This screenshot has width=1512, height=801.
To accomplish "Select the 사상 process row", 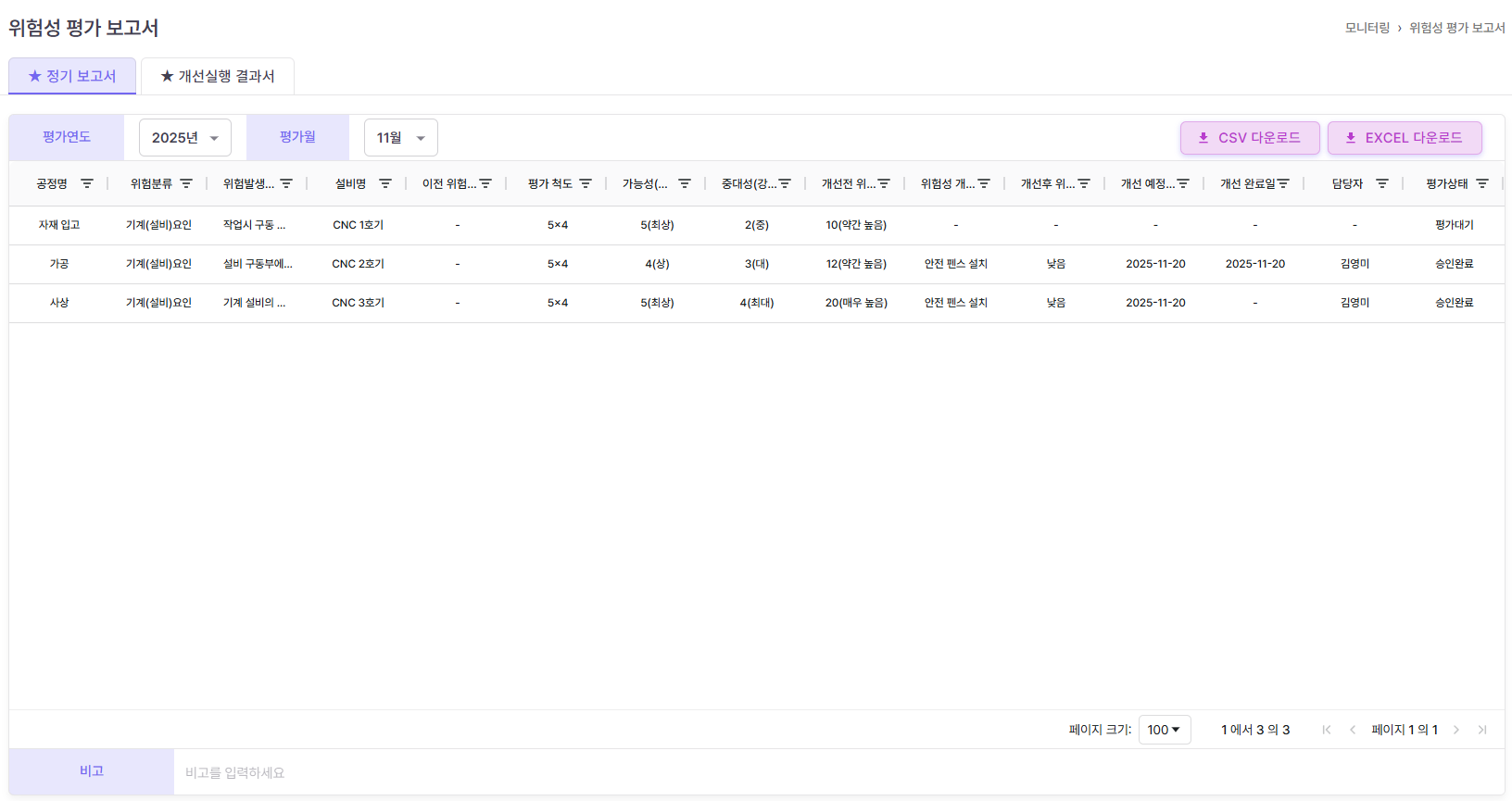I will [59, 303].
